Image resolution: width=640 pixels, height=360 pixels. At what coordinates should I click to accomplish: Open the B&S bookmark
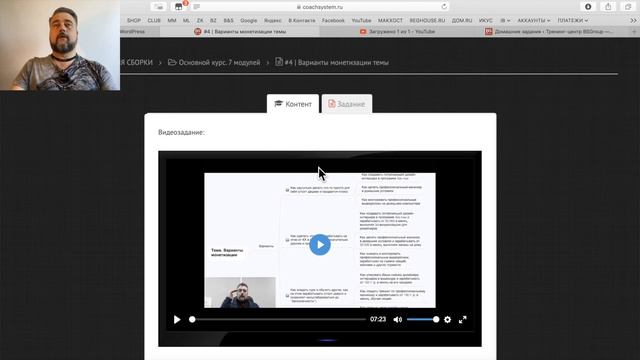pyautogui.click(x=229, y=20)
